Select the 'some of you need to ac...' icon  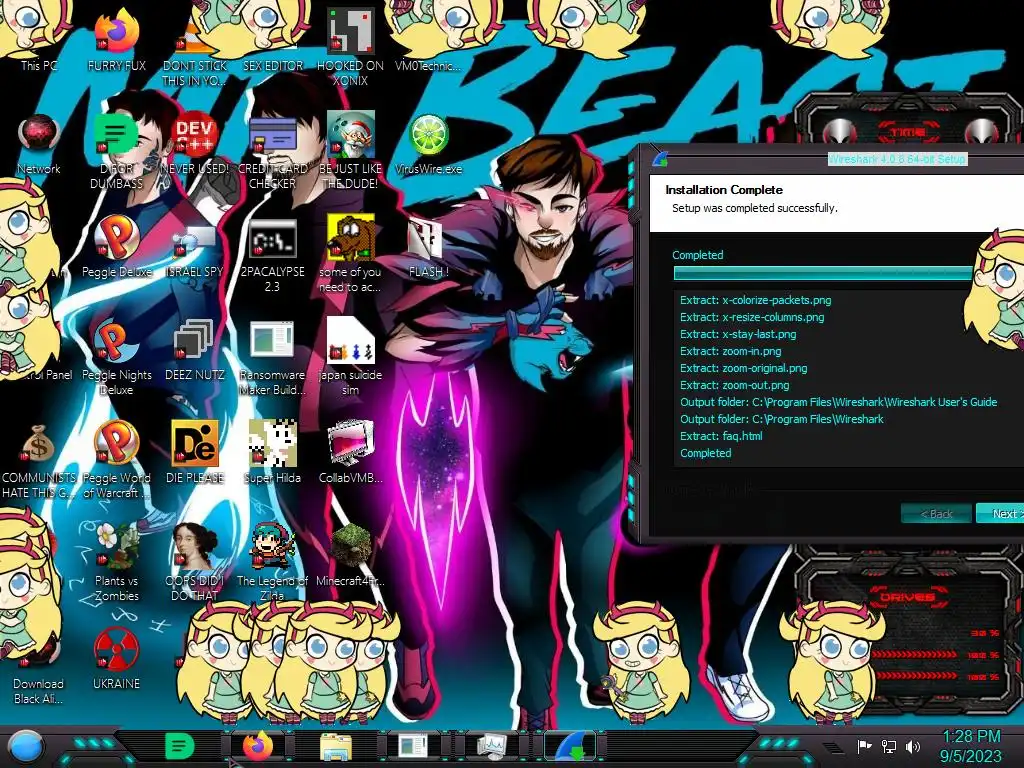[x=350, y=255]
